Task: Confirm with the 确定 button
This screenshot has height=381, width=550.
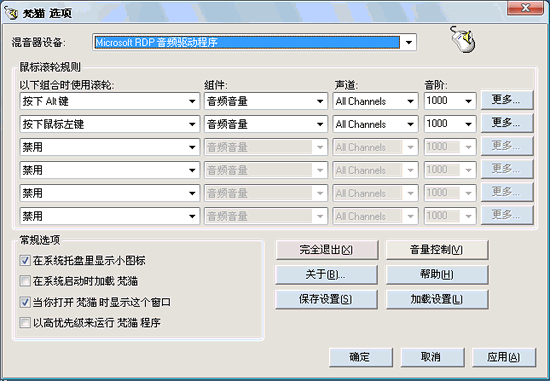Action: (361, 357)
